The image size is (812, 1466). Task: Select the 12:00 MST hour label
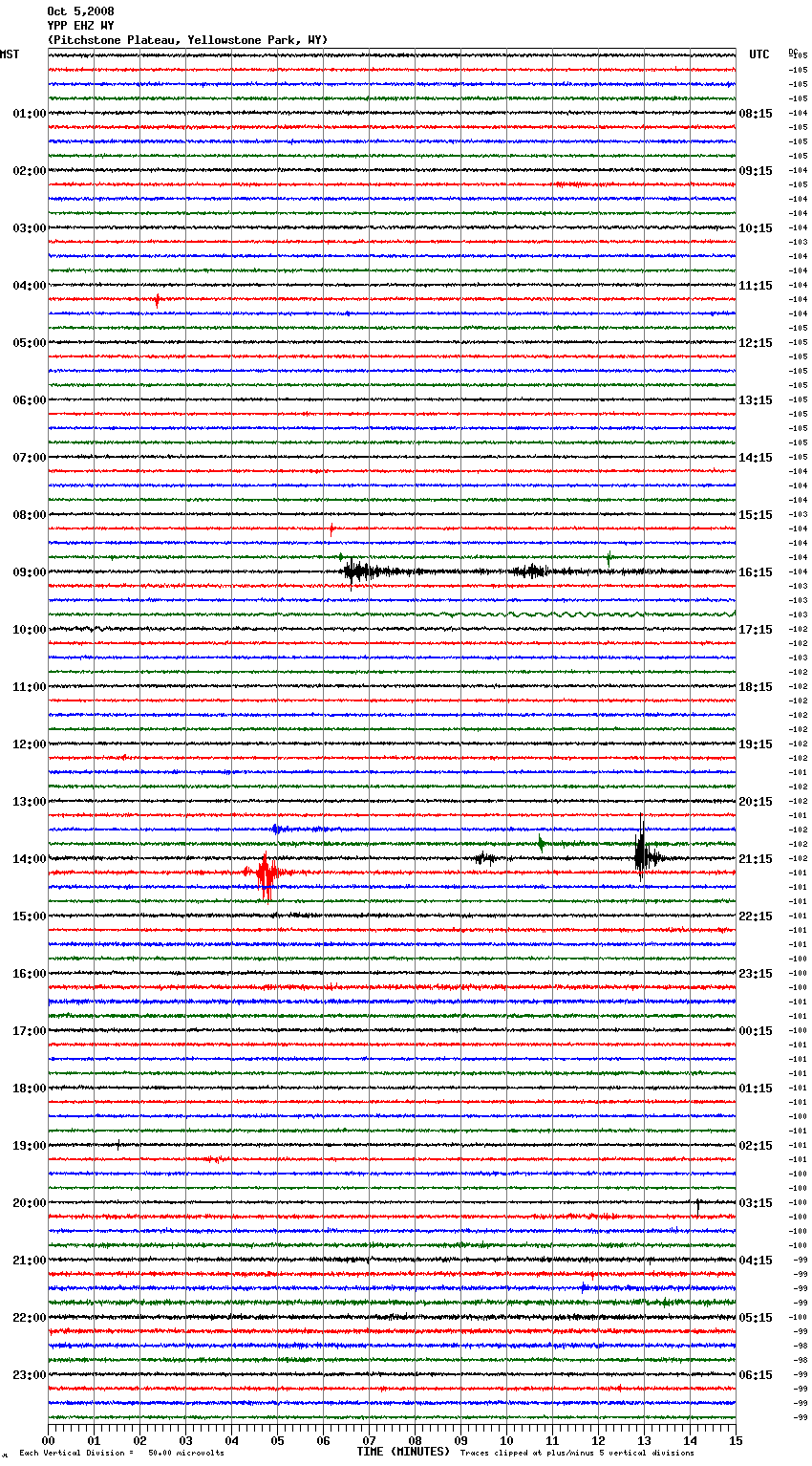(30, 744)
